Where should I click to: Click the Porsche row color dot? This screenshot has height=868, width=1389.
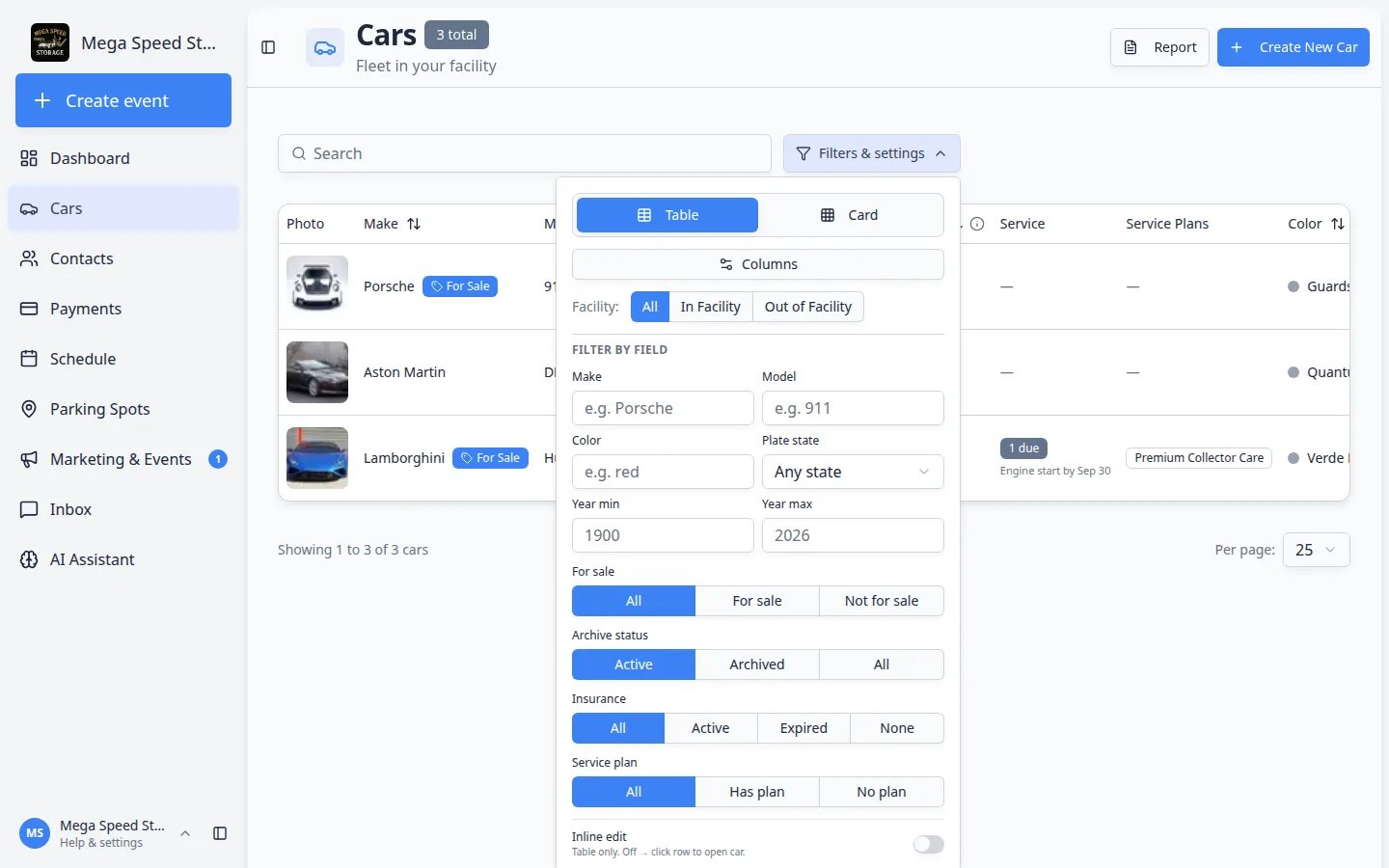click(x=1294, y=286)
